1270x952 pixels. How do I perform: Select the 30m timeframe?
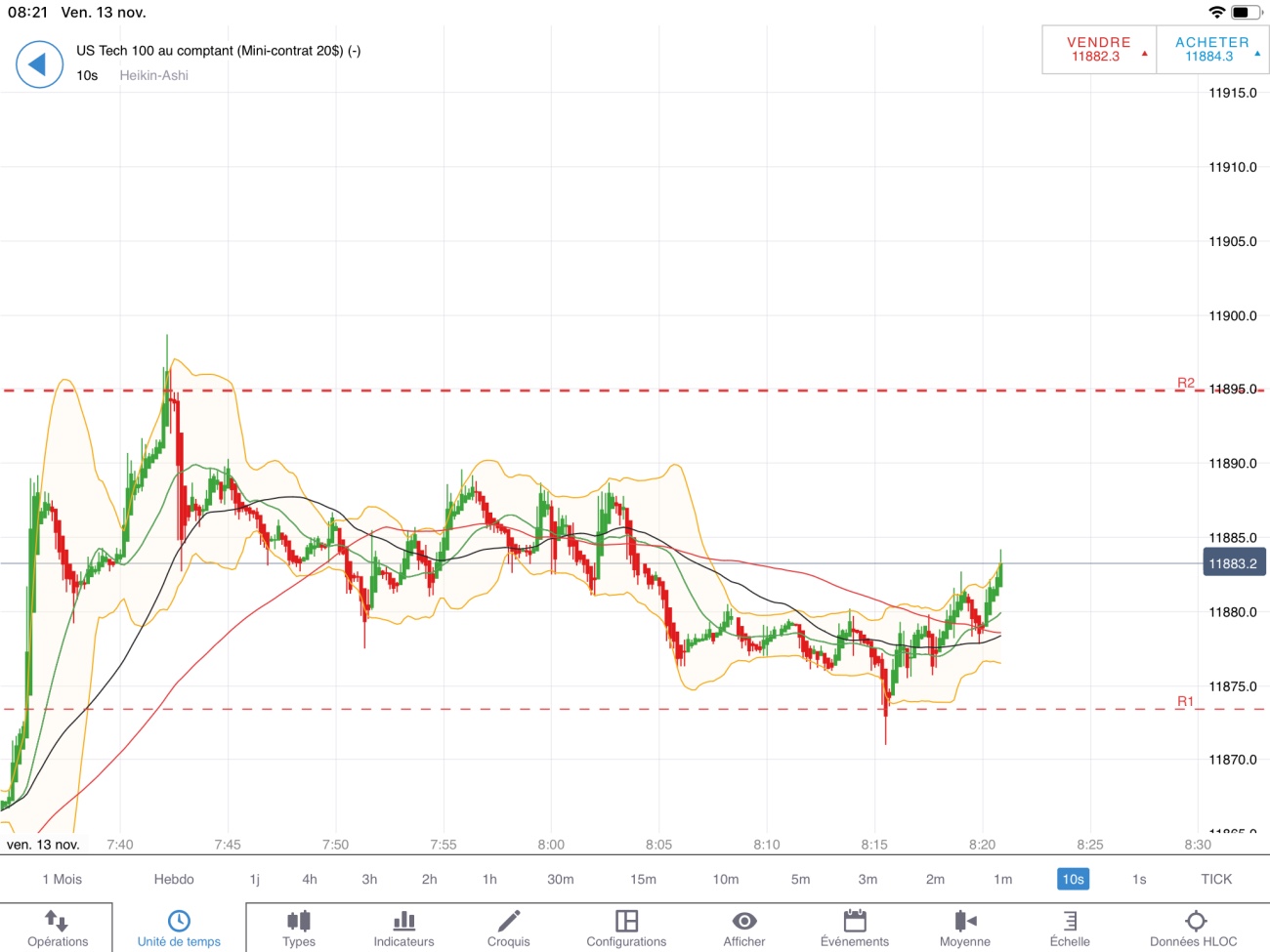tap(561, 879)
